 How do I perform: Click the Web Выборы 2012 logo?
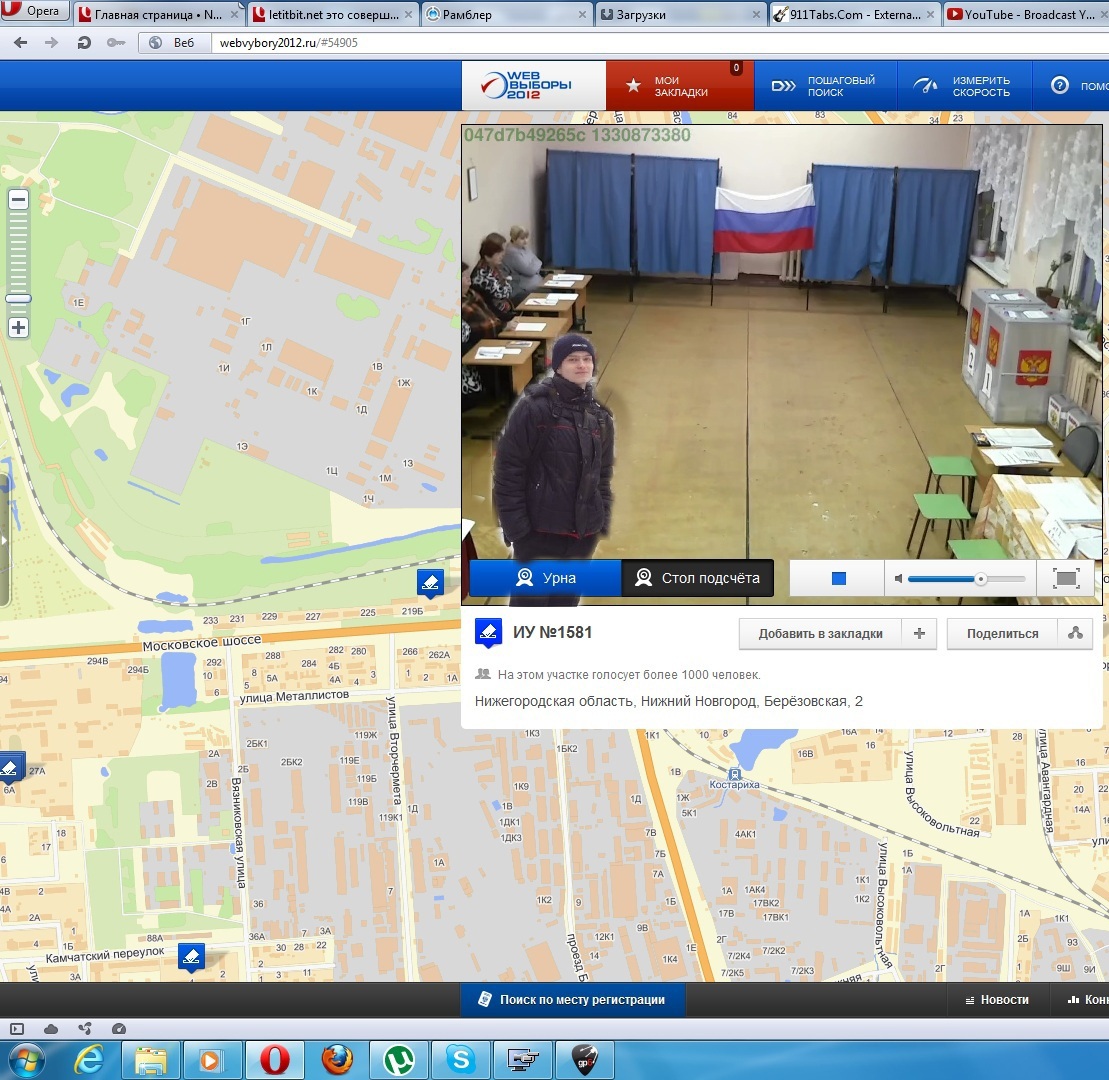(534, 85)
